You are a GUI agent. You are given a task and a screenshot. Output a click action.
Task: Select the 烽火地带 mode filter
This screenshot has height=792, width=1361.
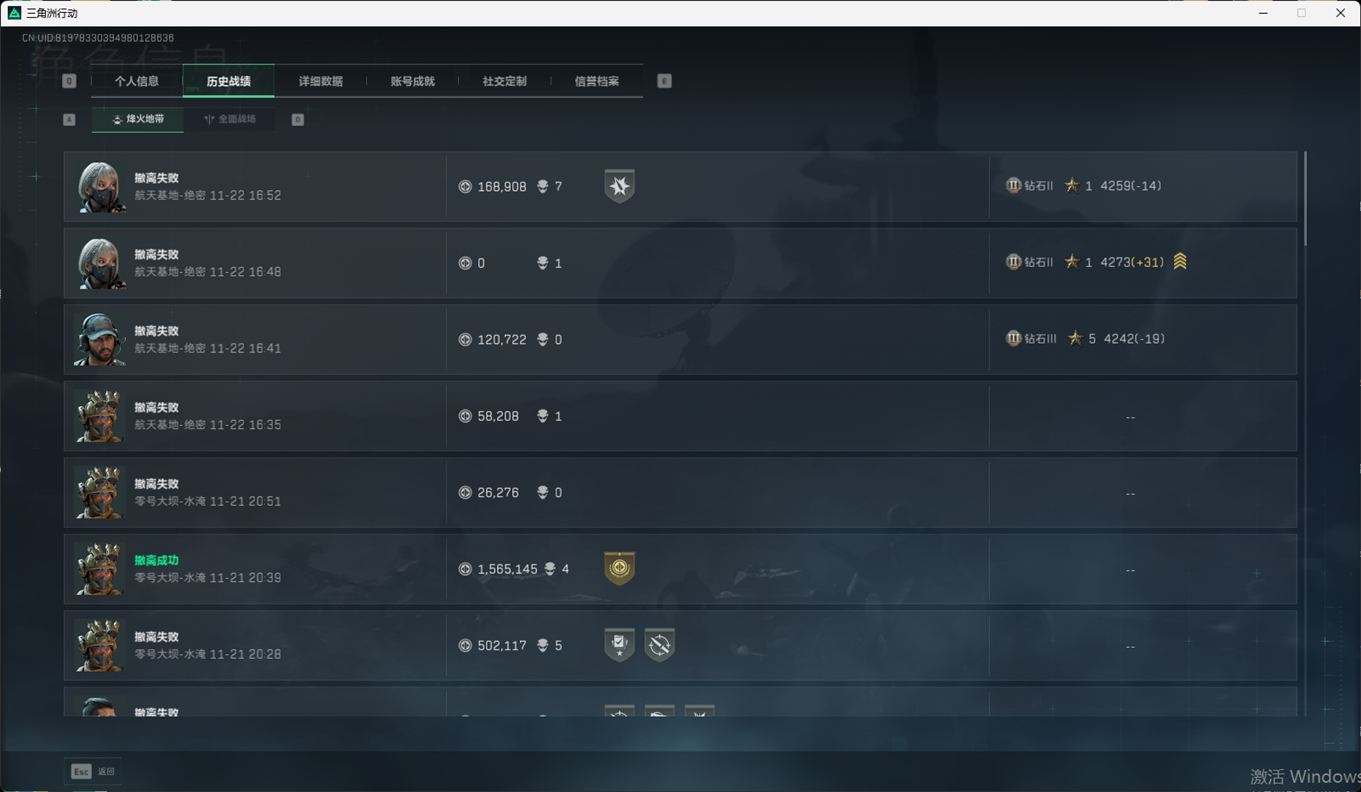click(x=138, y=119)
